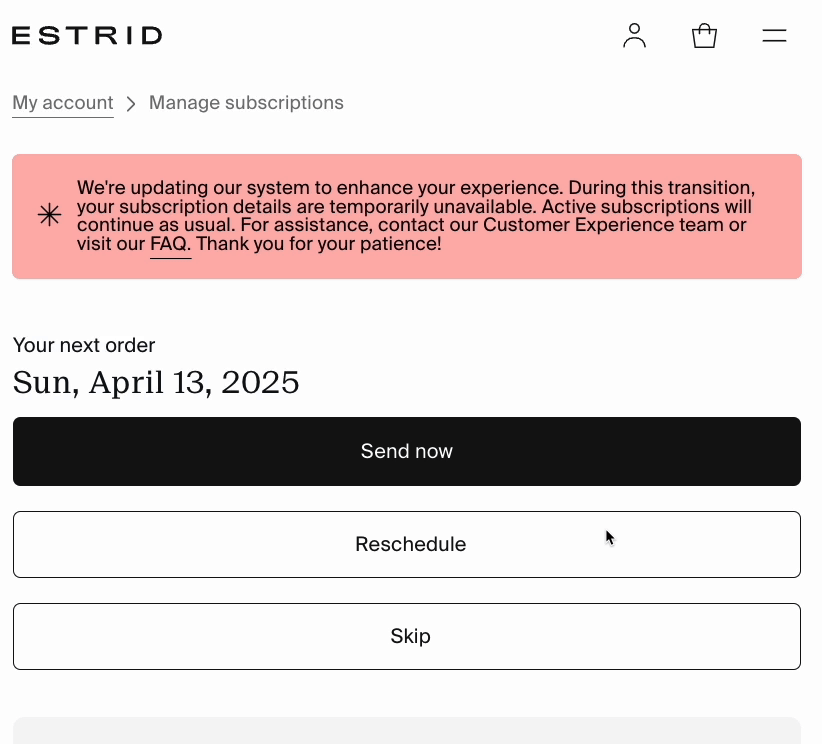Click the gray card below the Skip button

click(x=407, y=730)
